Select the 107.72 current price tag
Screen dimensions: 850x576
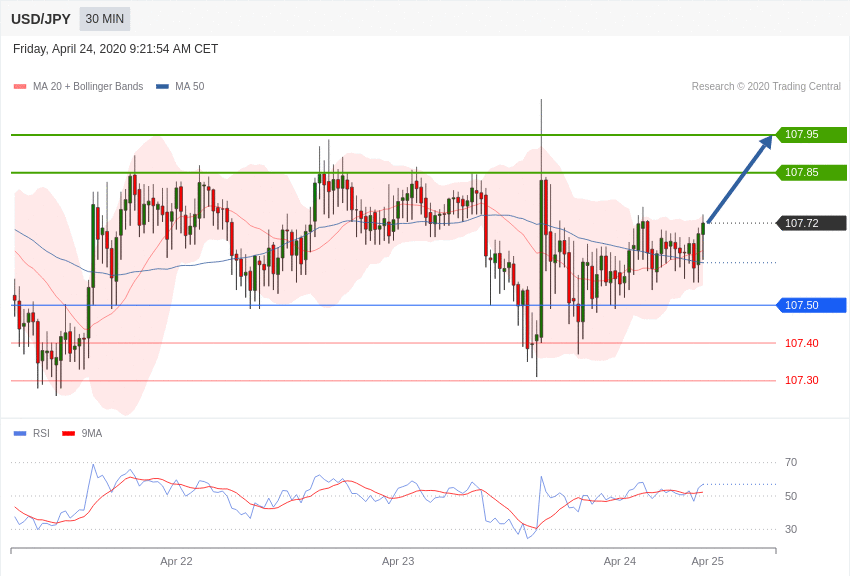811,223
